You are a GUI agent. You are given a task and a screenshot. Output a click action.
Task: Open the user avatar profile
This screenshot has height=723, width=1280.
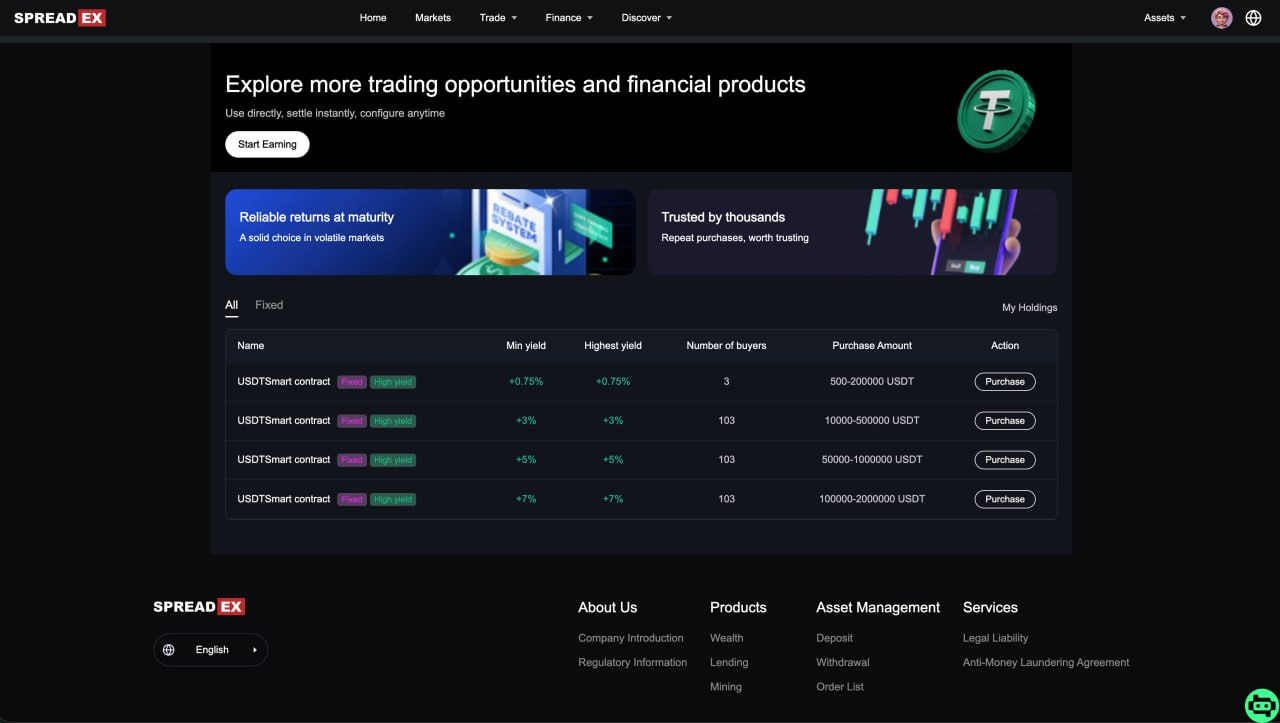coord(1221,18)
